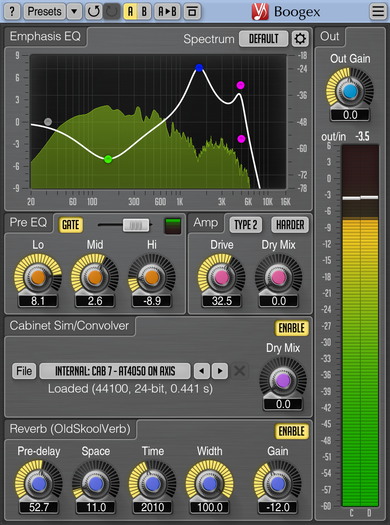
Task: Load next cabinet impulse with right arrow
Action: pyautogui.click(x=220, y=371)
